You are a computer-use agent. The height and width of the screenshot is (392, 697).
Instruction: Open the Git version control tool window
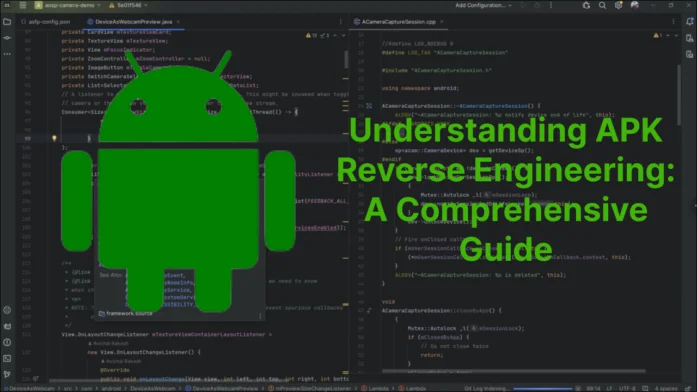click(x=7, y=374)
